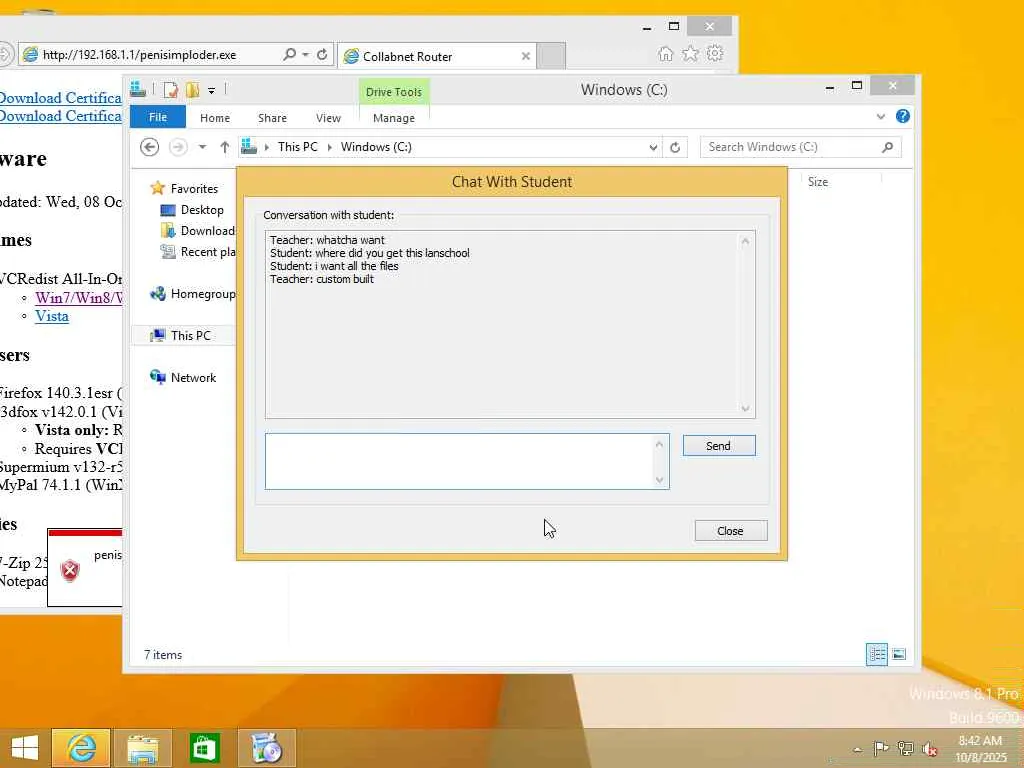The height and width of the screenshot is (768, 1024).
Task: Open first Download Certificate link
Action: tap(60, 98)
